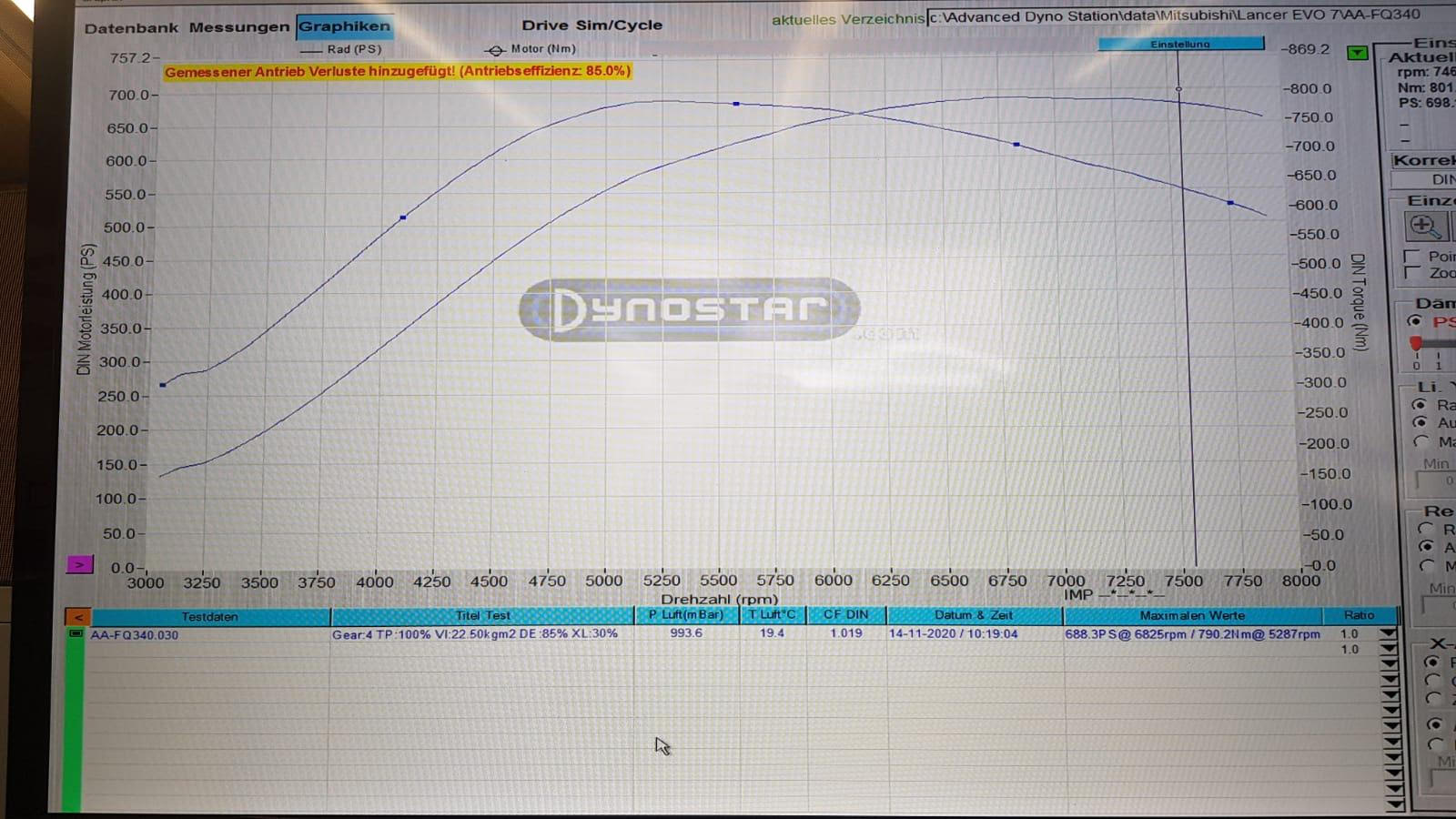
Task: Click the torque curve point near 6750 rpm
Action: point(1016,144)
